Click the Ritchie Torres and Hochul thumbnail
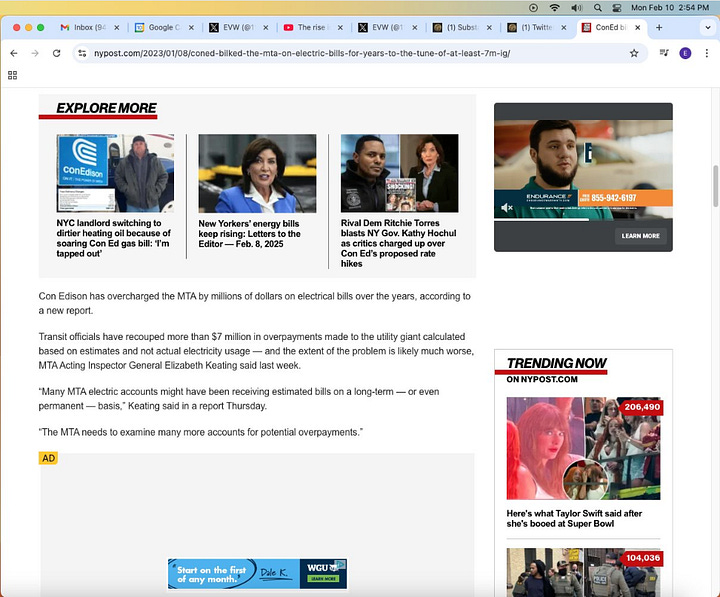This screenshot has height=597, width=720. [x=399, y=173]
